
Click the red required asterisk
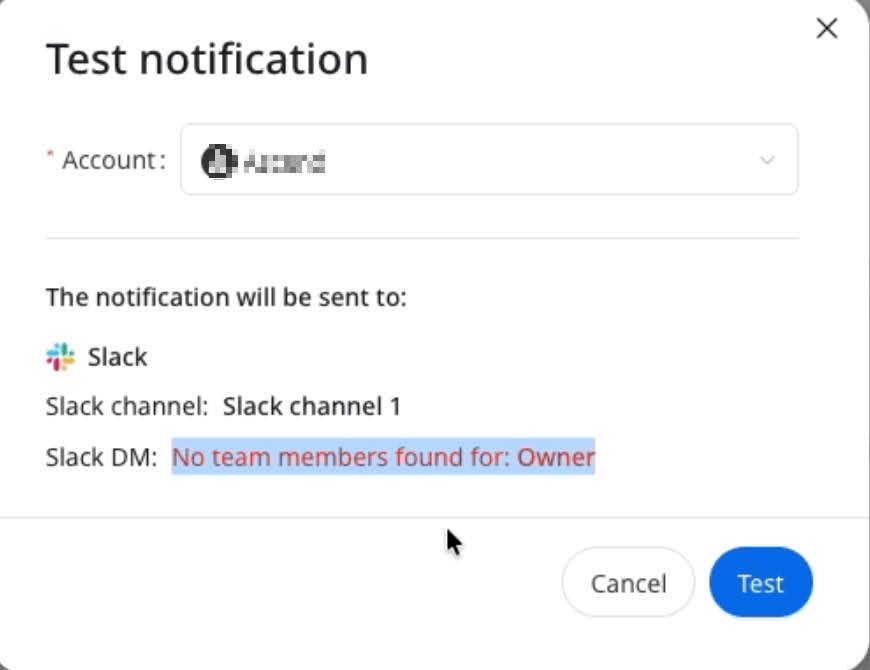(50, 158)
